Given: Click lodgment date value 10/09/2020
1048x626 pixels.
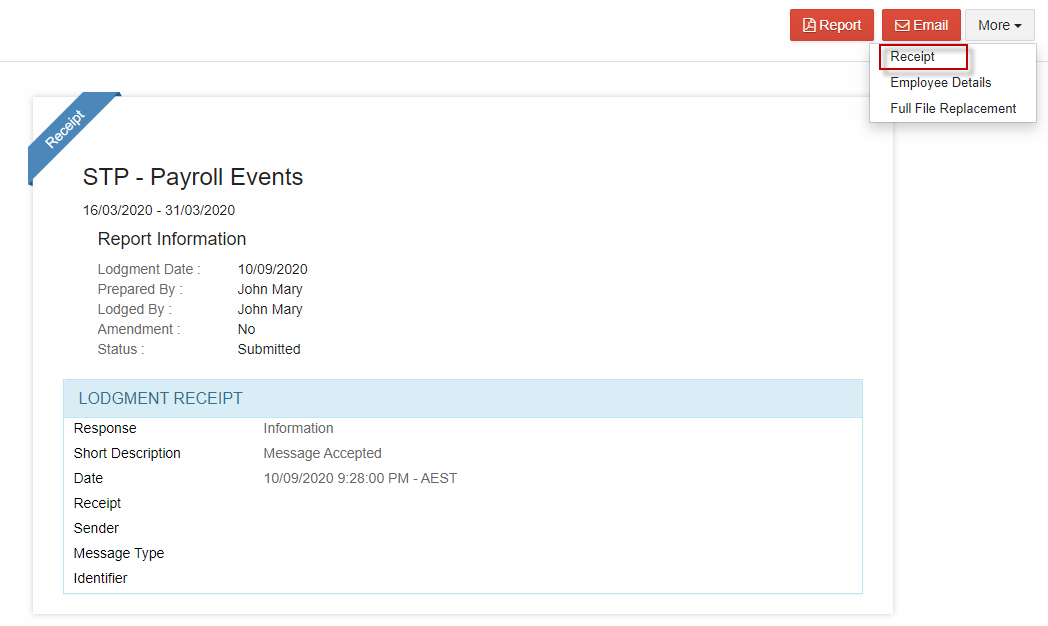Looking at the screenshot, I should [272, 269].
